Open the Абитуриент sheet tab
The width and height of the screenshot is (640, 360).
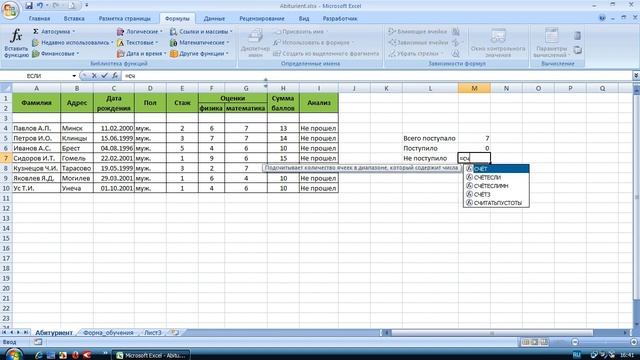point(53,333)
